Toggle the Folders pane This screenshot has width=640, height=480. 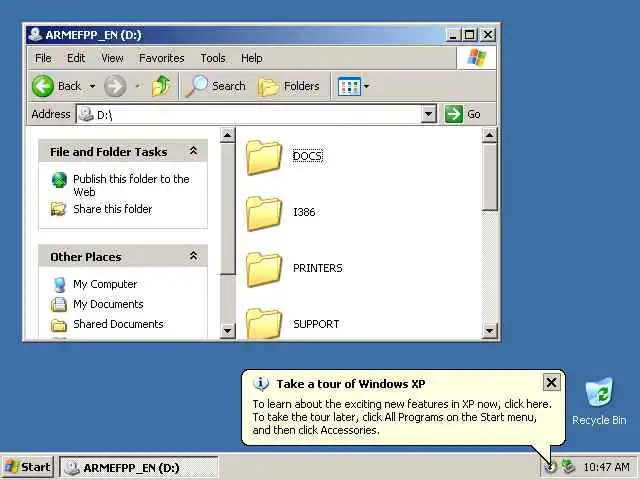click(289, 86)
